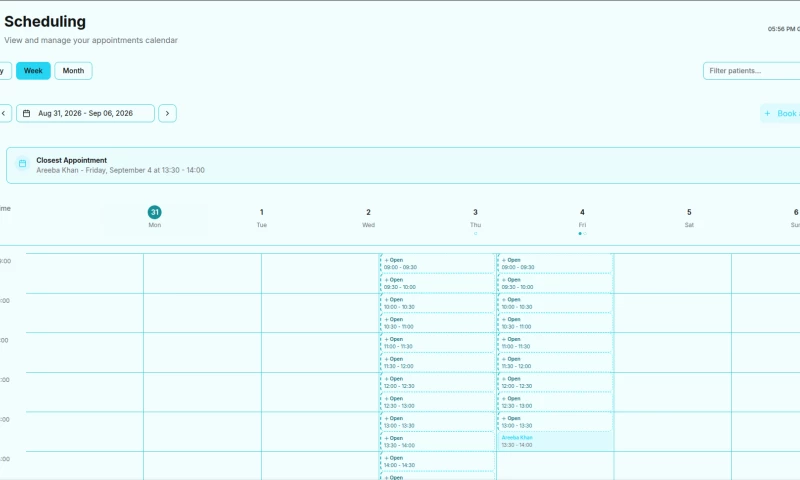Select Thursday 11:30 - 12:00 open slot
Screen dimensions: 800x480
tap(437, 362)
